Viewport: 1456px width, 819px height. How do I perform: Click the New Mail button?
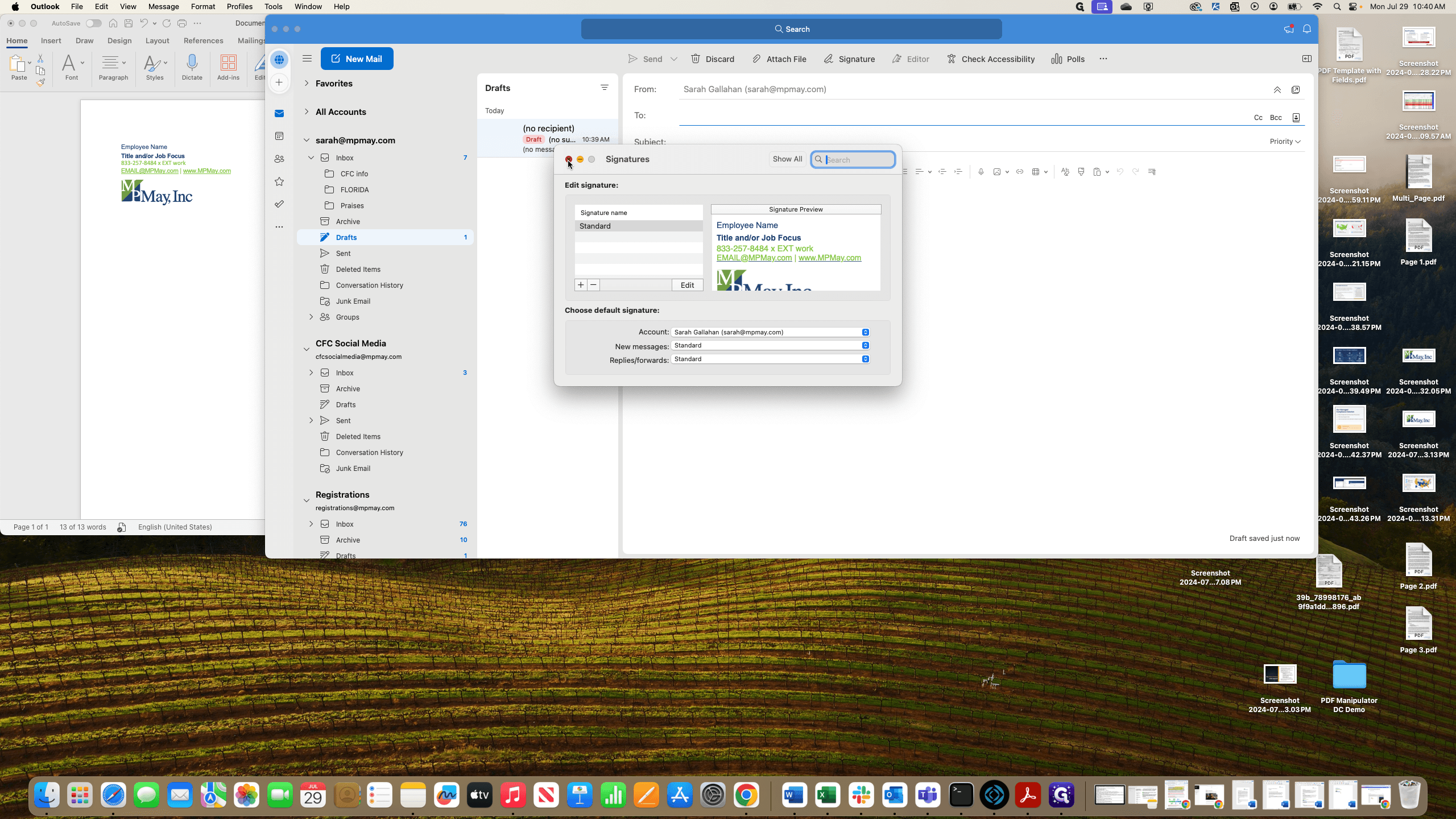pos(357,59)
